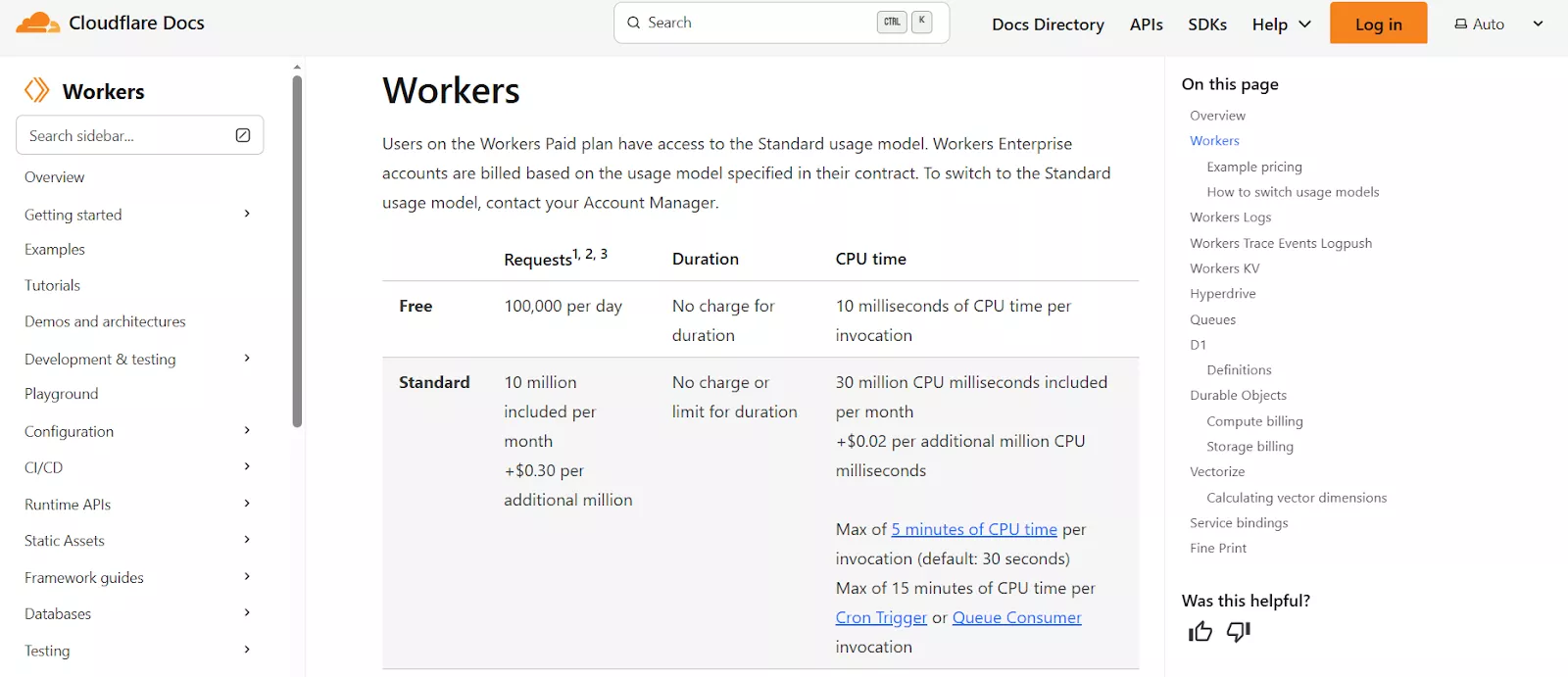The width and height of the screenshot is (1568, 677).
Task: Click the thumbs down feedback icon
Action: [1239, 632]
